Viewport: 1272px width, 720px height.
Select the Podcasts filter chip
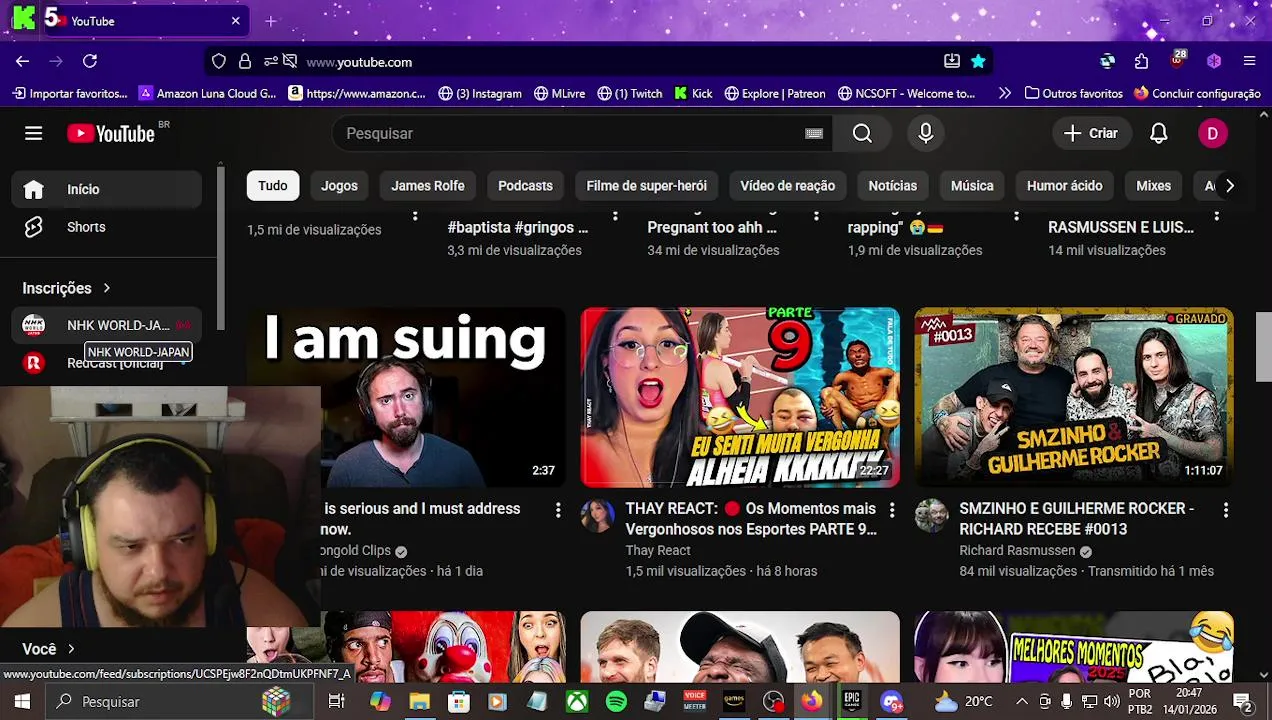point(525,186)
